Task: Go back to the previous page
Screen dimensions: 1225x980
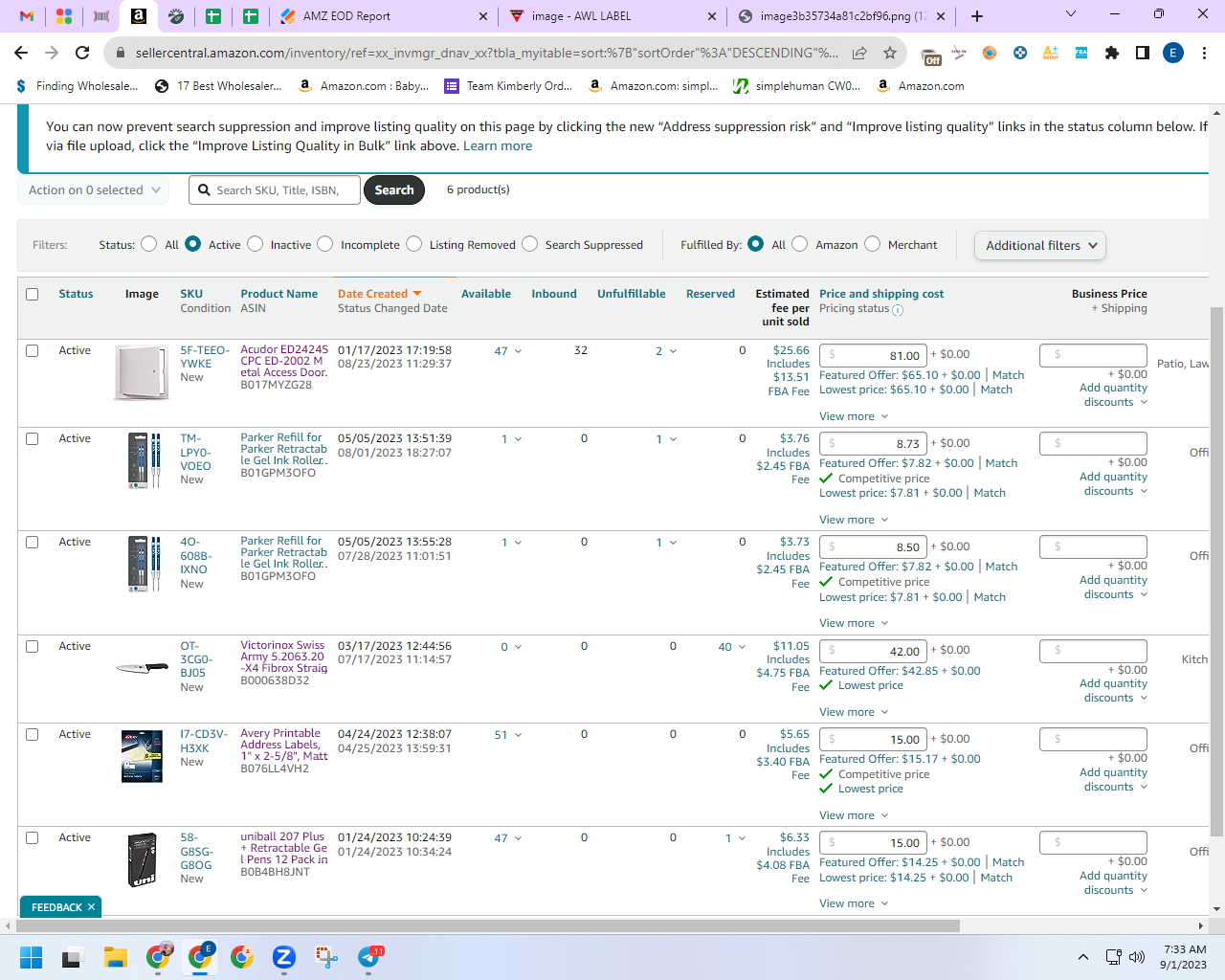Action: tap(21, 53)
